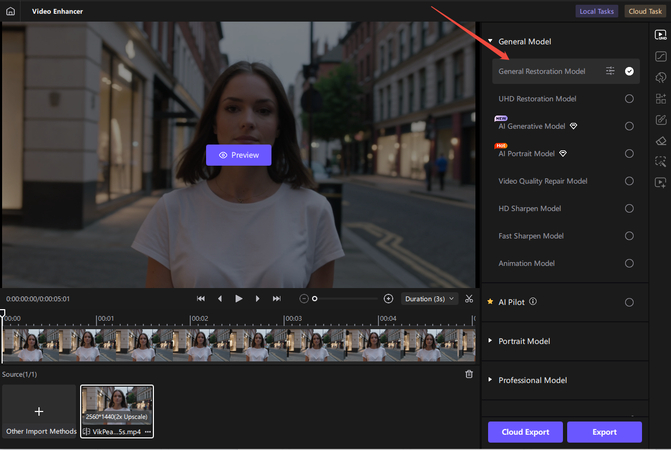The image size is (671, 450).
Task: Click Other Import Methods tile
Action: 39,411
